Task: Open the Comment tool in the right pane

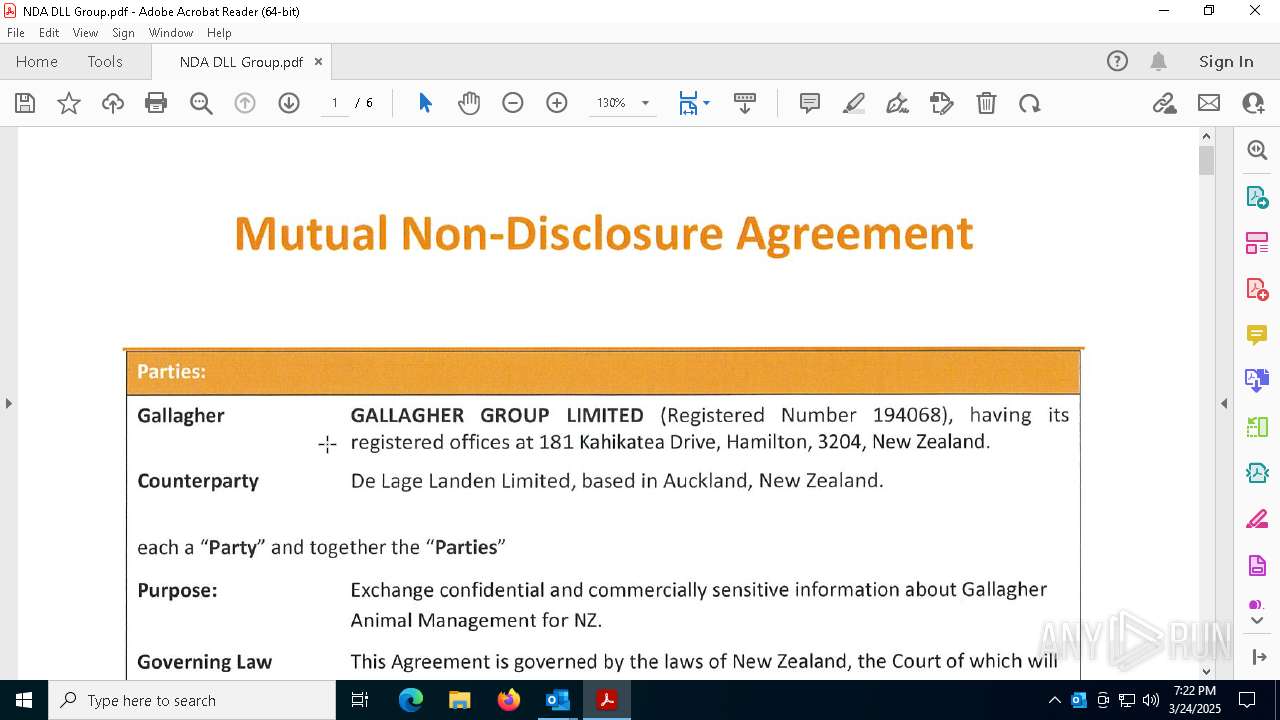Action: click(1257, 335)
